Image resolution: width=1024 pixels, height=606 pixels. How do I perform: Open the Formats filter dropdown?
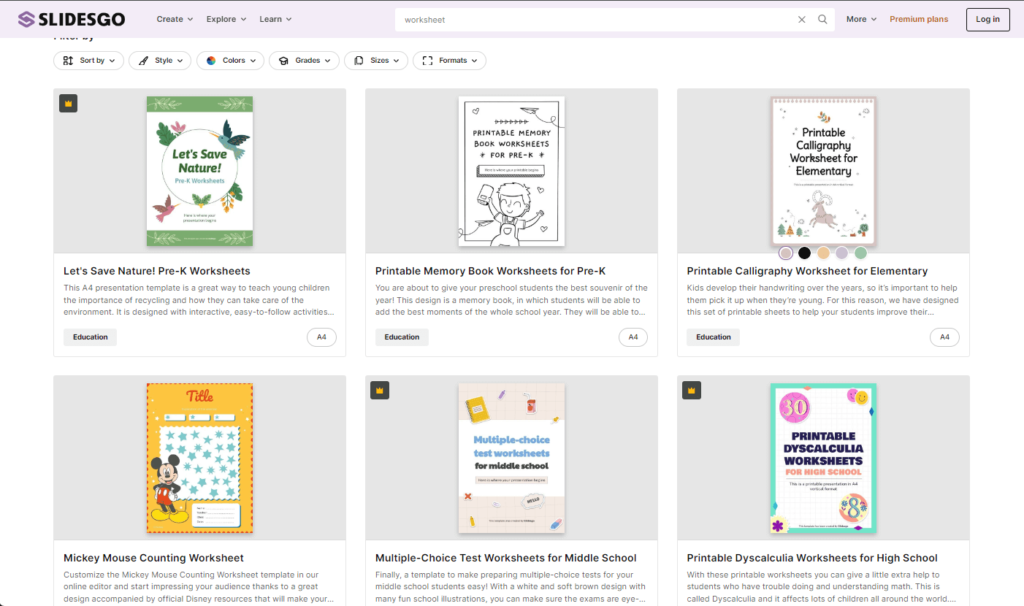449,61
